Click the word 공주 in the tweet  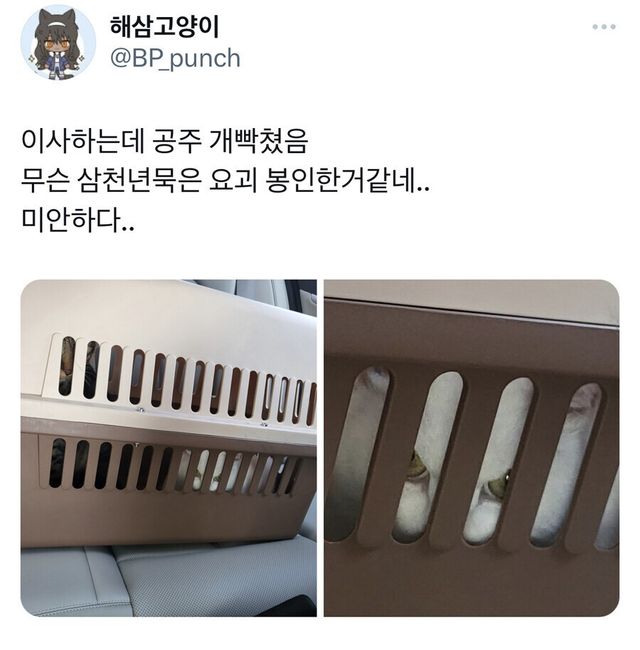(x=177, y=142)
